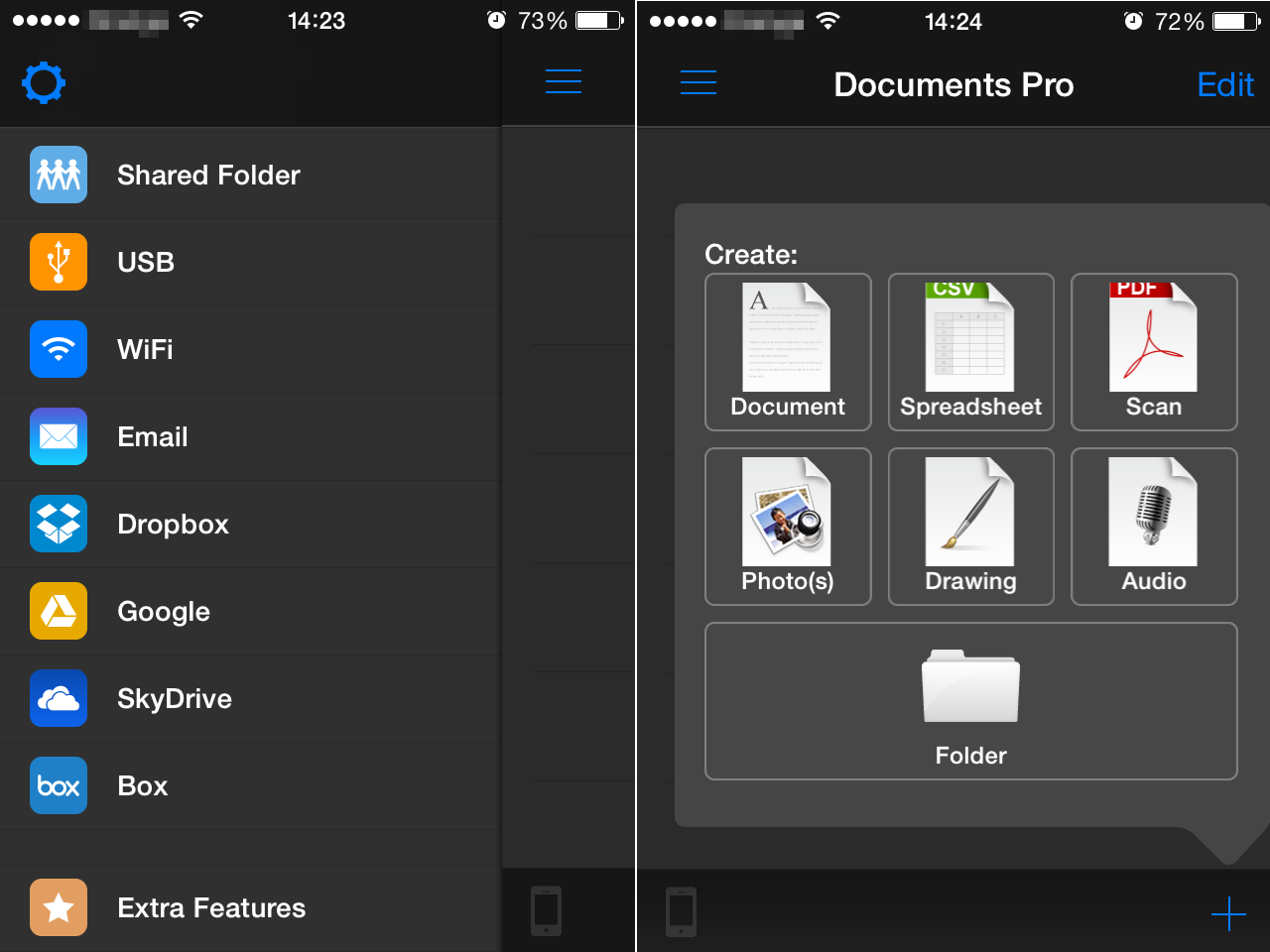Open the SkyDrive menu entry

(x=250, y=698)
